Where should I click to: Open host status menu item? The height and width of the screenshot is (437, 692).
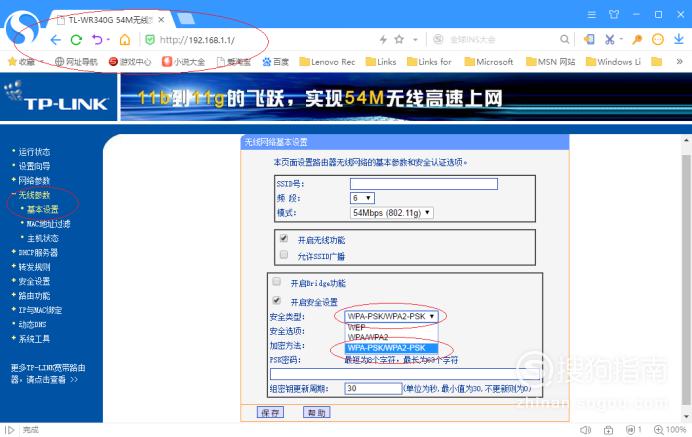[42, 238]
